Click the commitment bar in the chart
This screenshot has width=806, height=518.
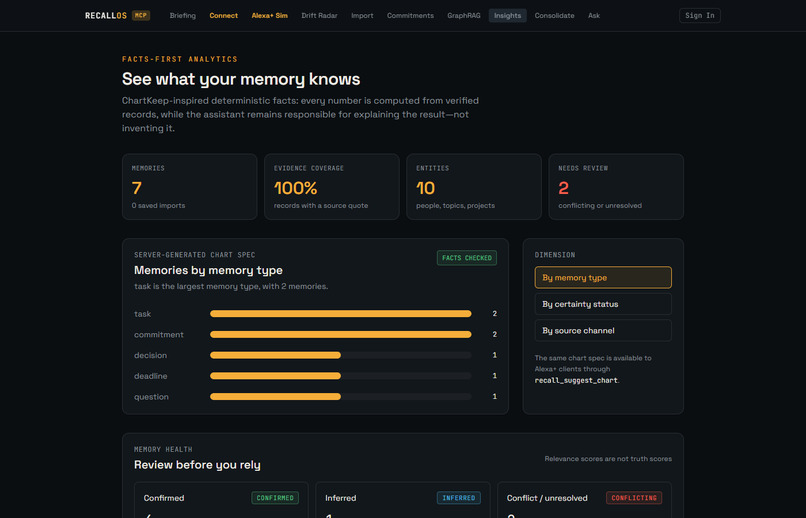point(340,335)
